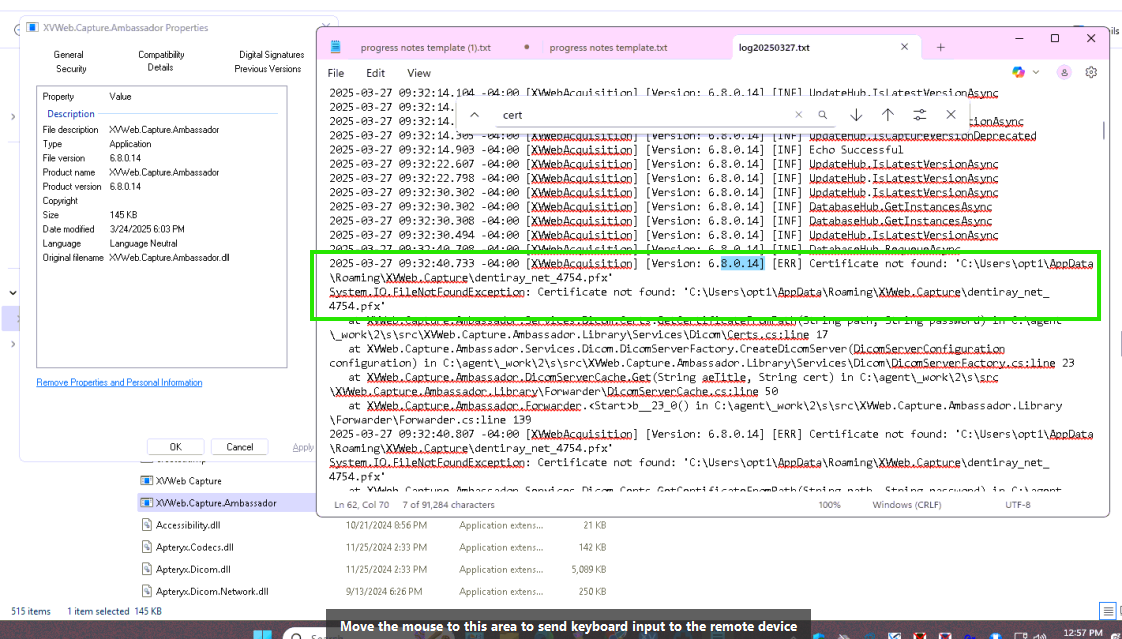The image size is (1122, 639).
Task: Open the General tab in Properties
Action: tap(69, 54)
